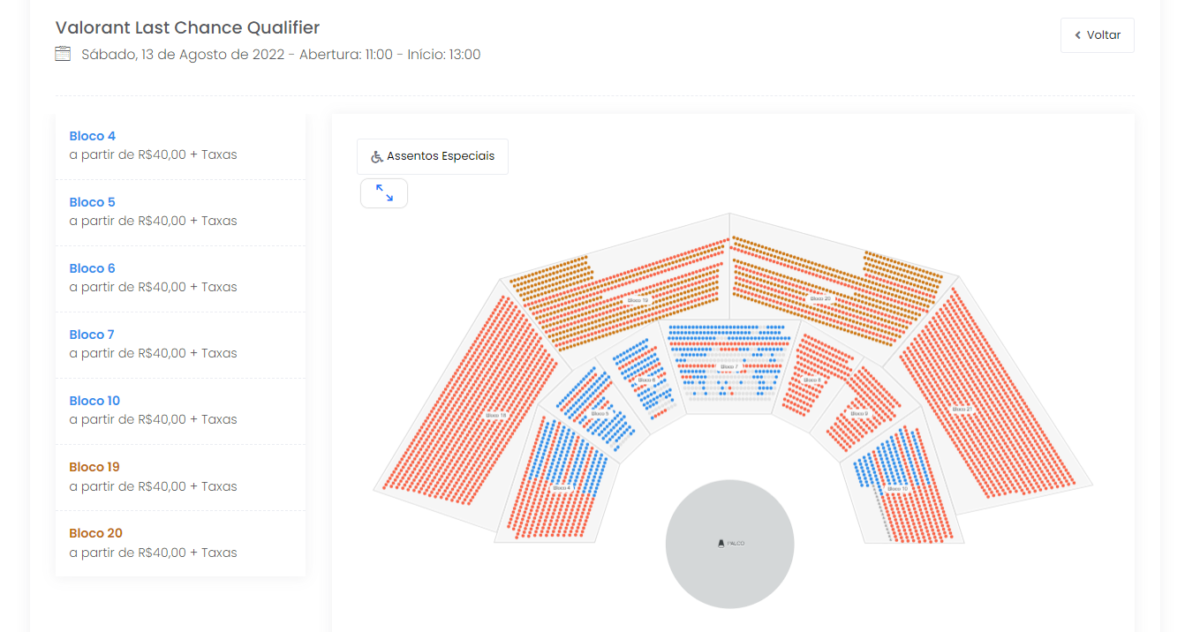Viewport: 1200px width, 632px height.
Task: Click the wheelchair Assentos Especiais icon
Action: coord(377,157)
